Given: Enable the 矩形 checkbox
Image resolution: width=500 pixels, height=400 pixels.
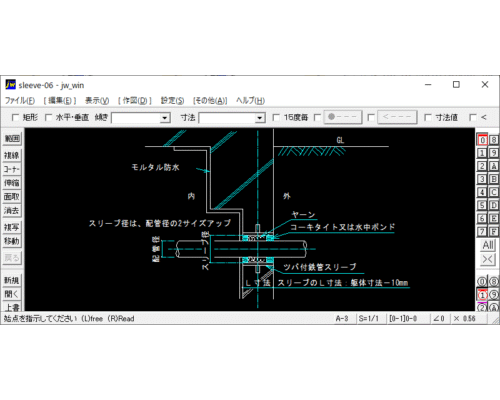Looking at the screenshot, I should point(15,117).
